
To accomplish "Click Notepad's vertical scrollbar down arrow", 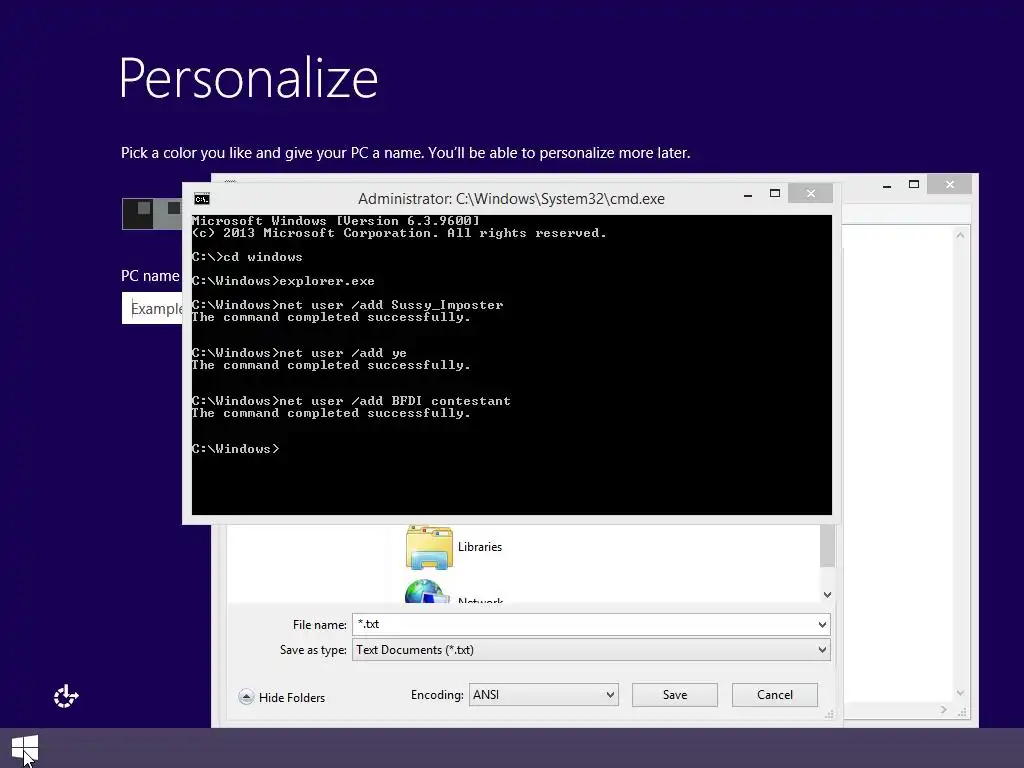I will tap(960, 693).
